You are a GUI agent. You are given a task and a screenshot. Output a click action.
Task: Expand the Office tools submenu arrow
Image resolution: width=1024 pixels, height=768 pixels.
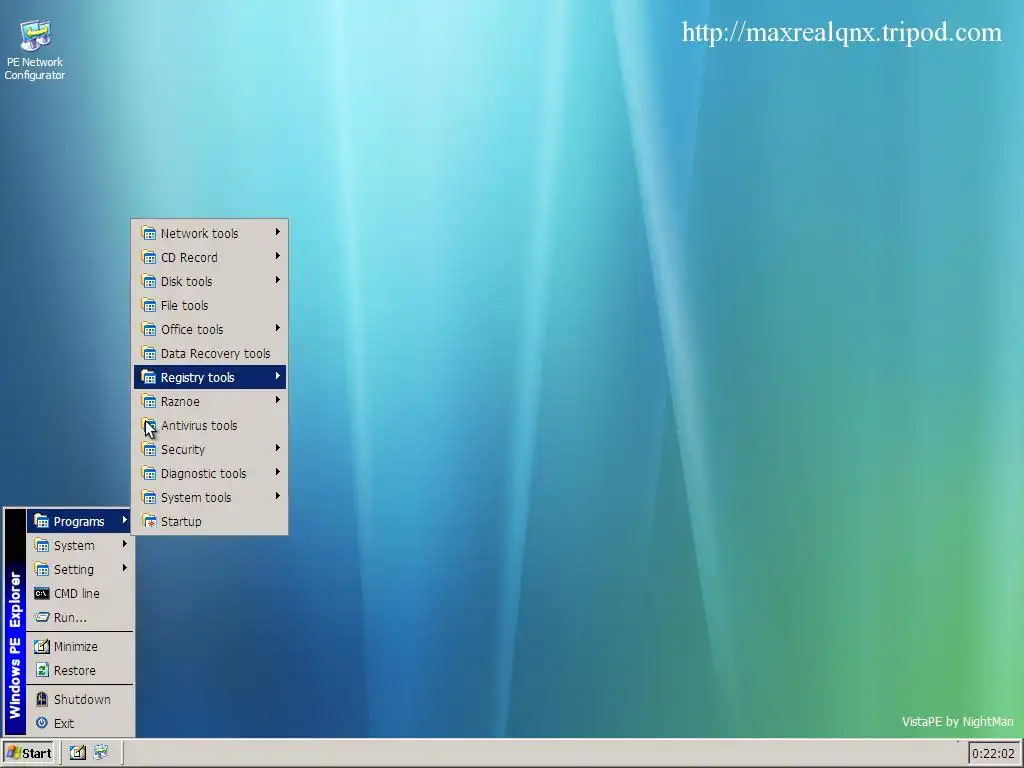(x=278, y=328)
